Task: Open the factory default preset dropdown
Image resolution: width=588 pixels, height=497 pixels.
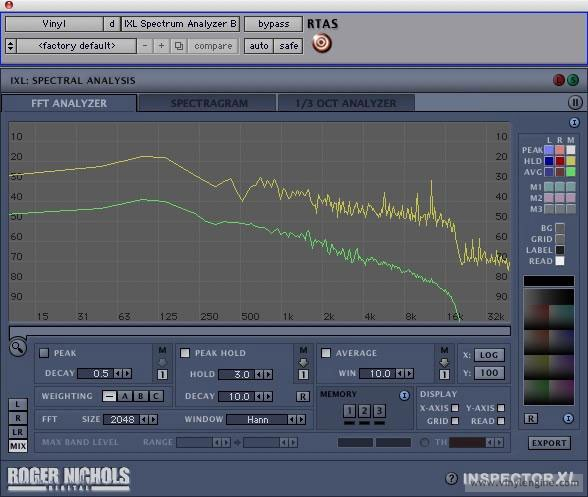Action: pos(77,46)
